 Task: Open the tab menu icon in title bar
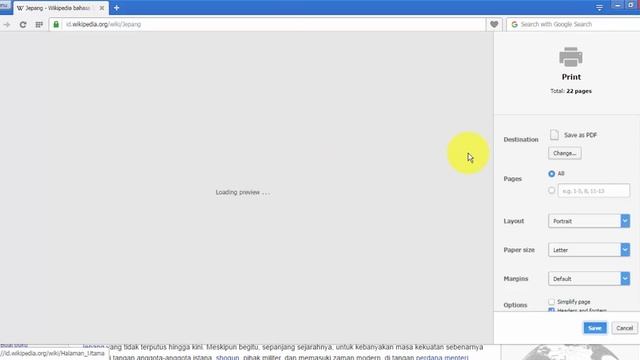pyautogui.click(x=599, y=7)
